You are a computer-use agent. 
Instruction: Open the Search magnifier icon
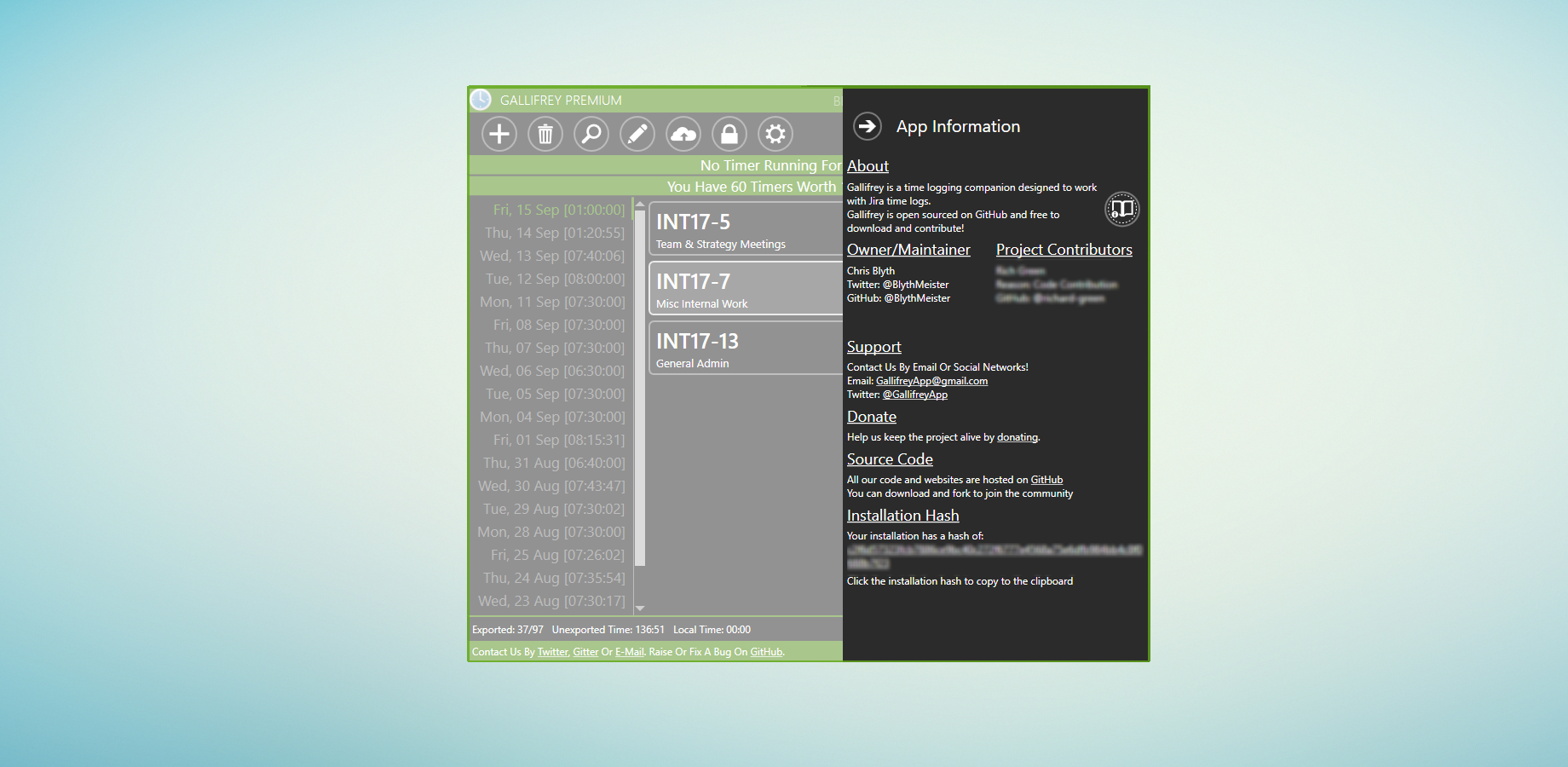pos(591,134)
